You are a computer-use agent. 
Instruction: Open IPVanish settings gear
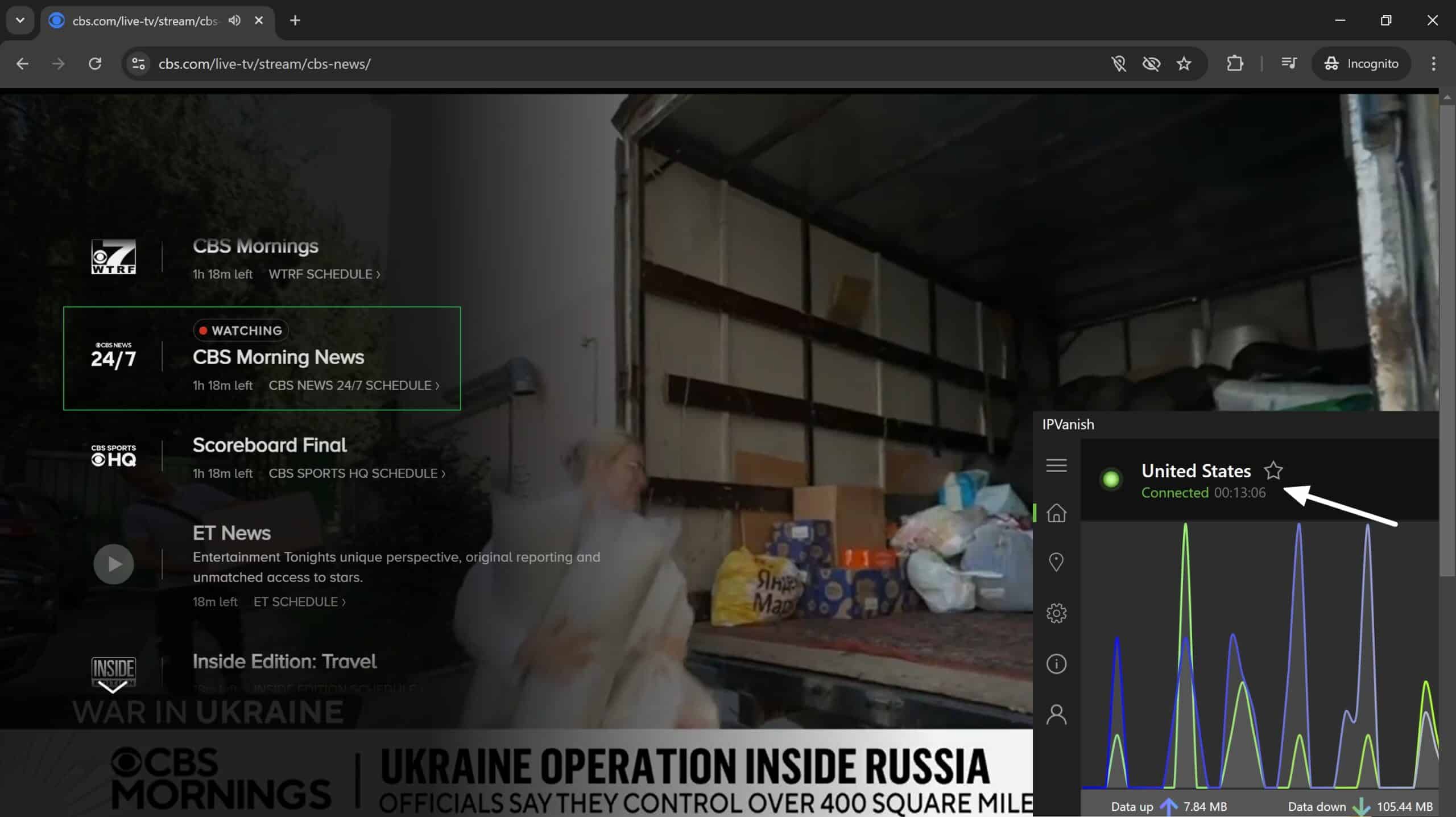[1056, 613]
